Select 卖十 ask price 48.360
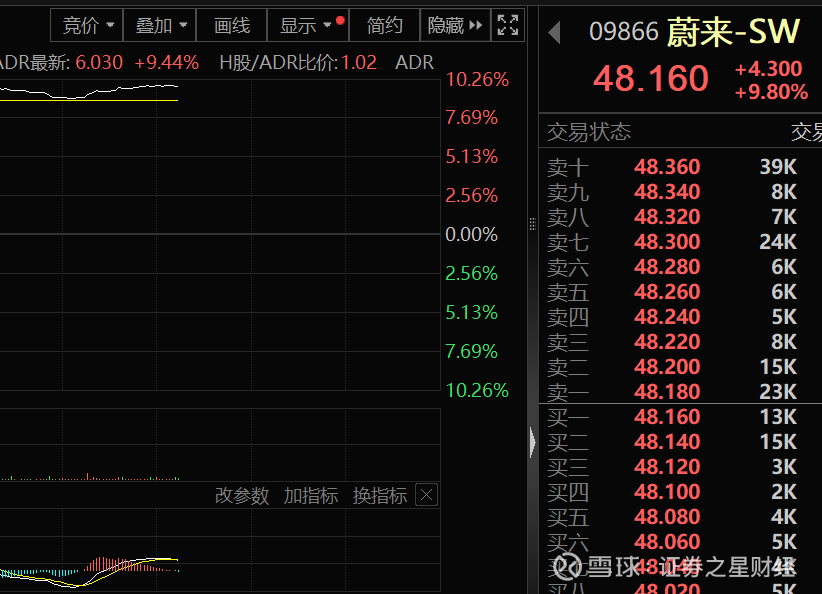Screen dimensions: 822x594 point(667,167)
